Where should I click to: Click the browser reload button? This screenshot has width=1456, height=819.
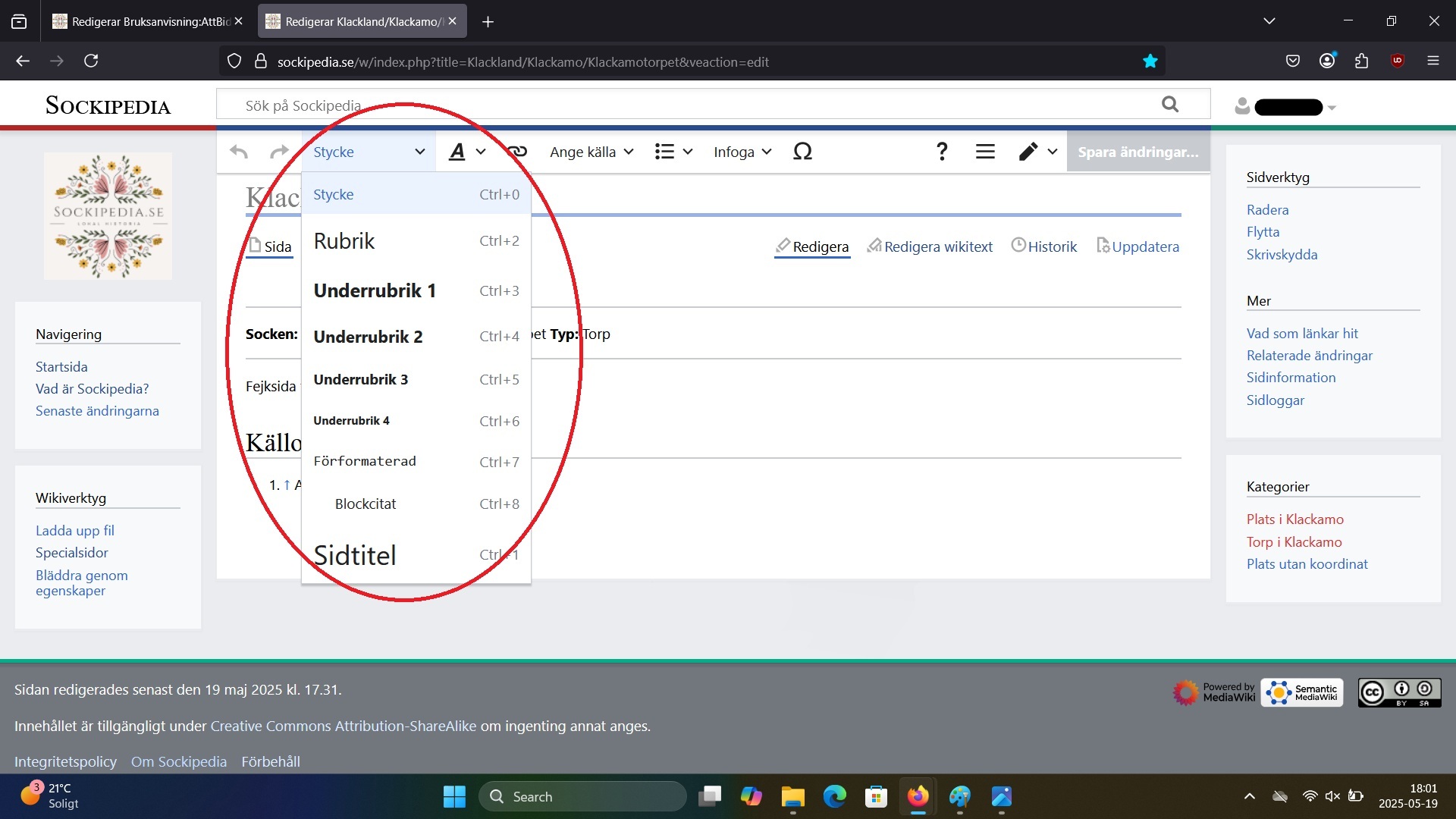pyautogui.click(x=91, y=61)
